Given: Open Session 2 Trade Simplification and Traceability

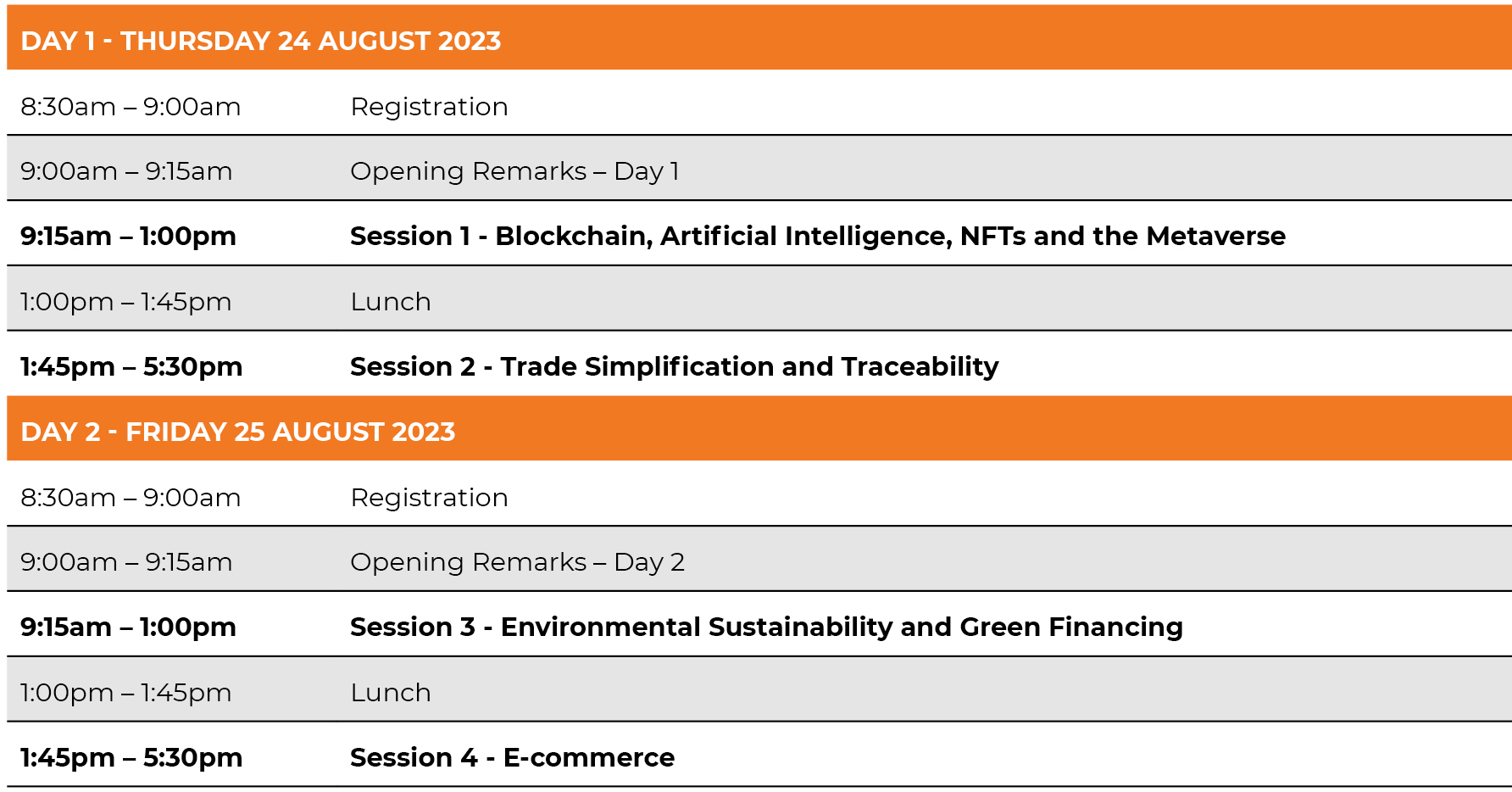Looking at the screenshot, I should [x=674, y=366].
